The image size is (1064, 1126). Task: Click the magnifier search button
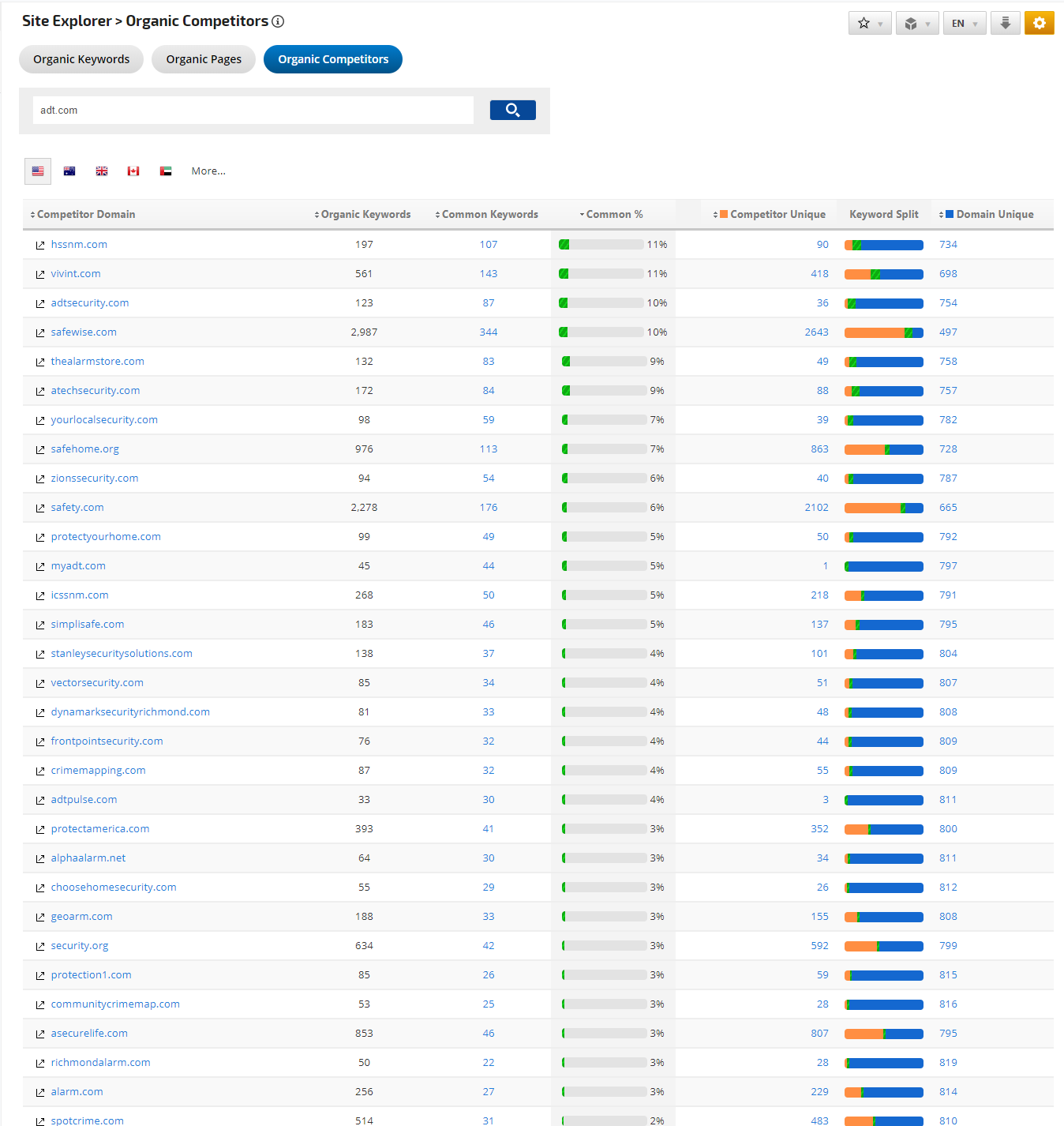pos(512,110)
